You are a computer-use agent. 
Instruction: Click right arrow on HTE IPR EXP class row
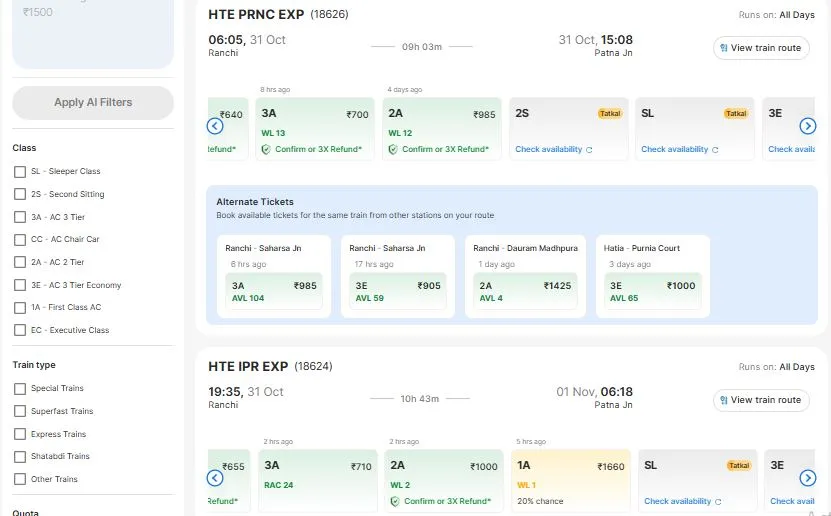(x=807, y=478)
